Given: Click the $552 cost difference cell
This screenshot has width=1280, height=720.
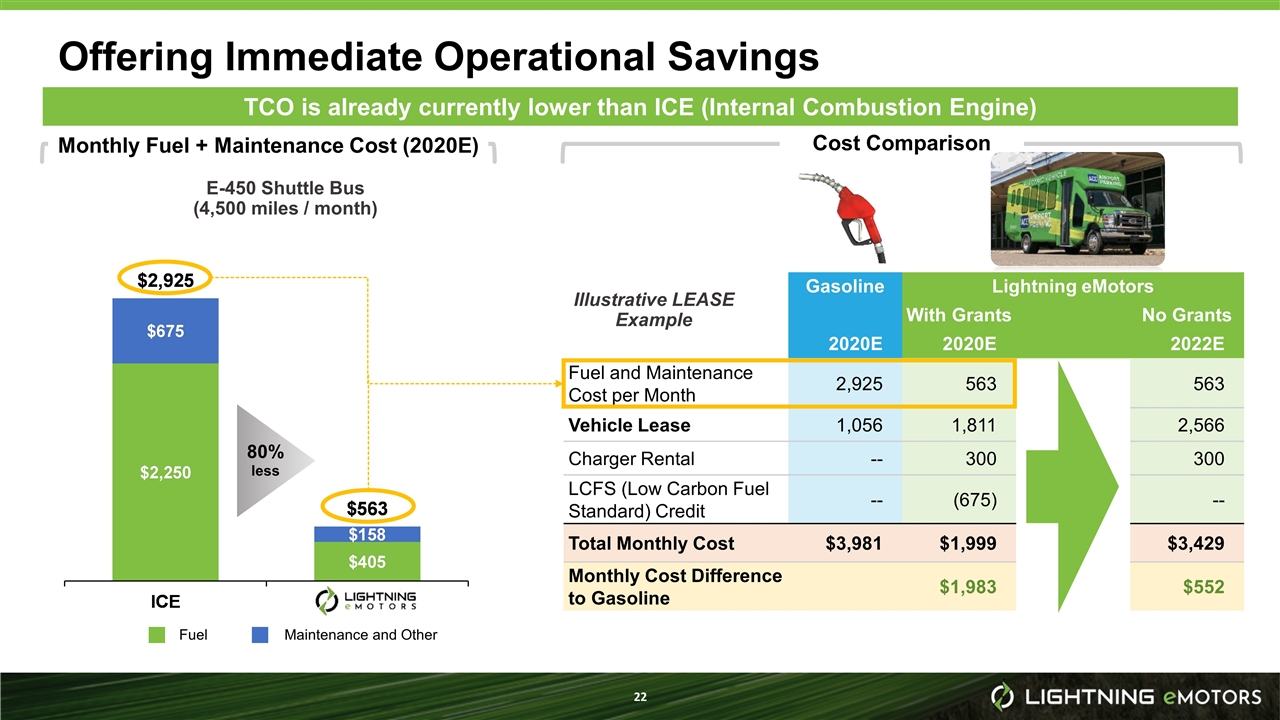Looking at the screenshot, I should coord(1203,587).
